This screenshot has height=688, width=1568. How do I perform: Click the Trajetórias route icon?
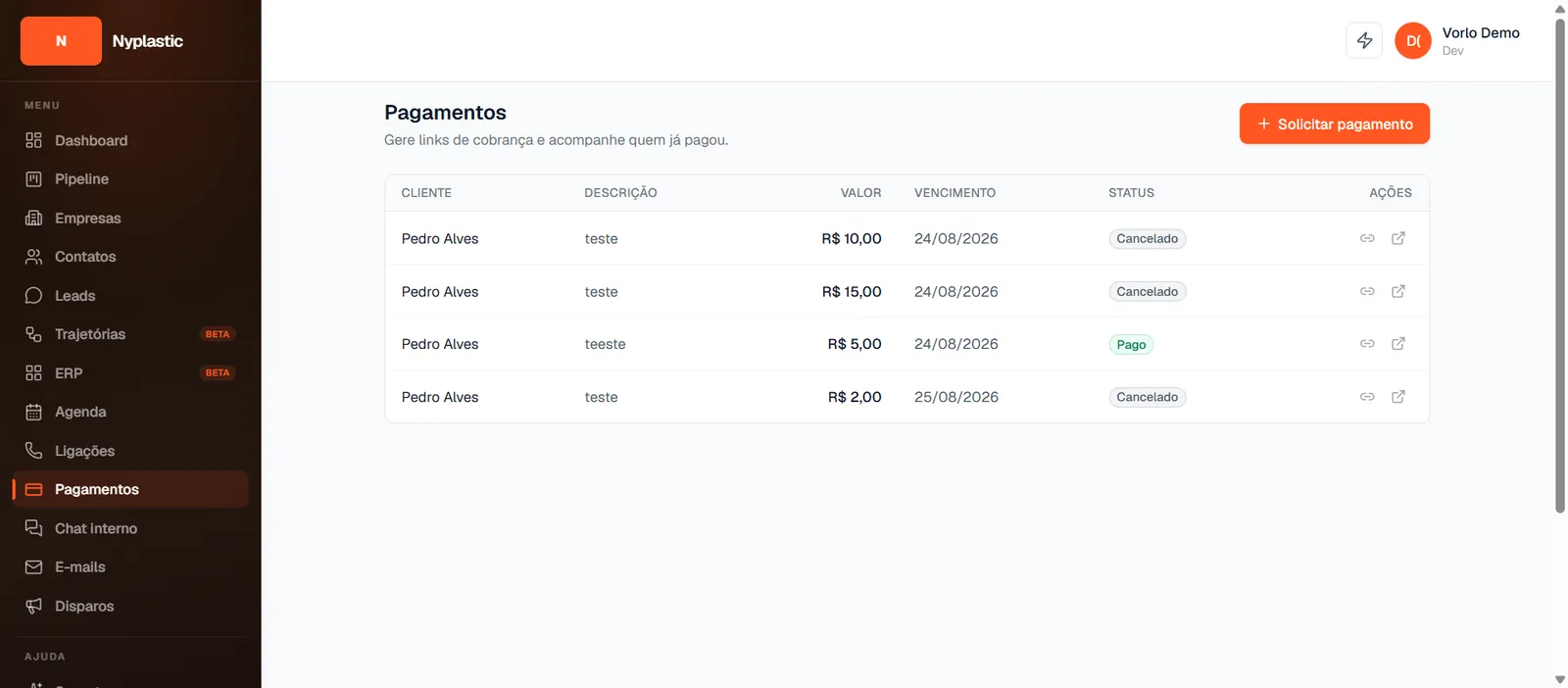coord(33,334)
